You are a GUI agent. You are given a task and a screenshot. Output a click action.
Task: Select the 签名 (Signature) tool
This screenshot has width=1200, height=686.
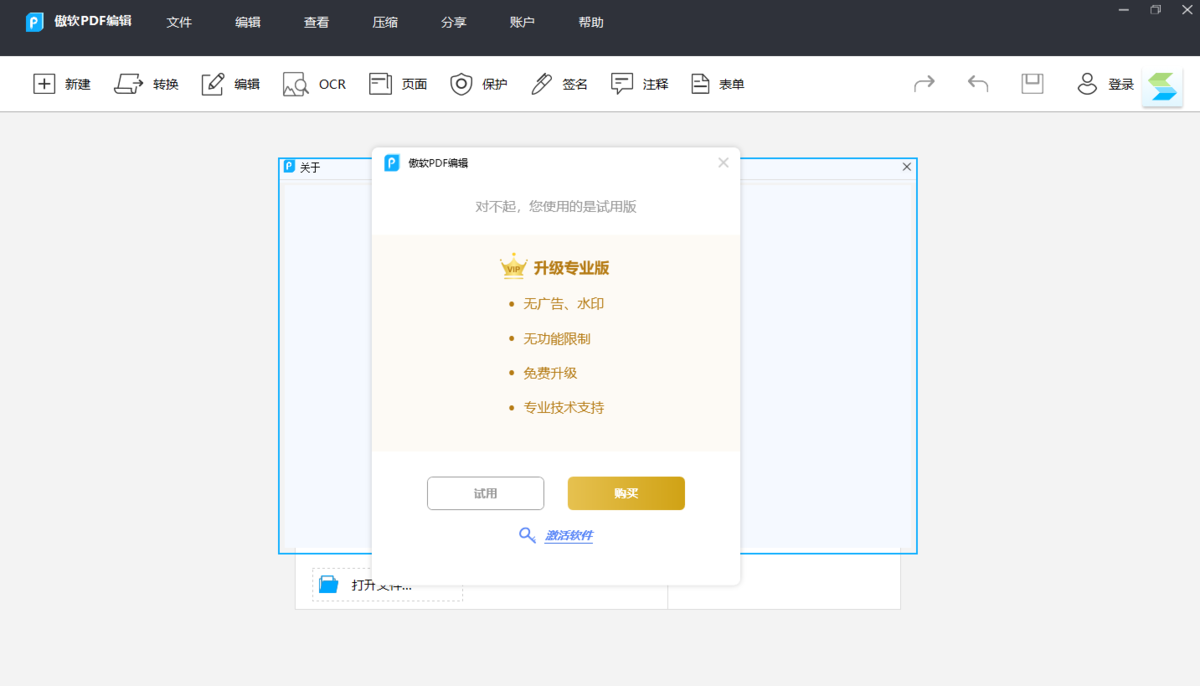(557, 83)
